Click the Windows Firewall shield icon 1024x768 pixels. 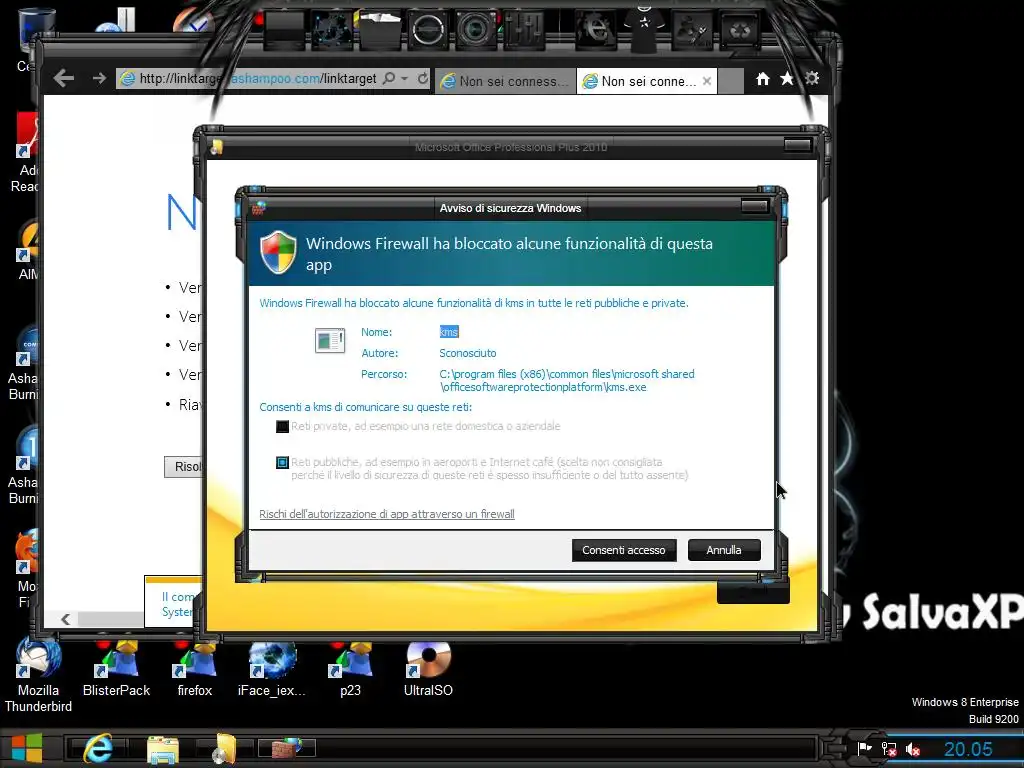click(x=278, y=252)
